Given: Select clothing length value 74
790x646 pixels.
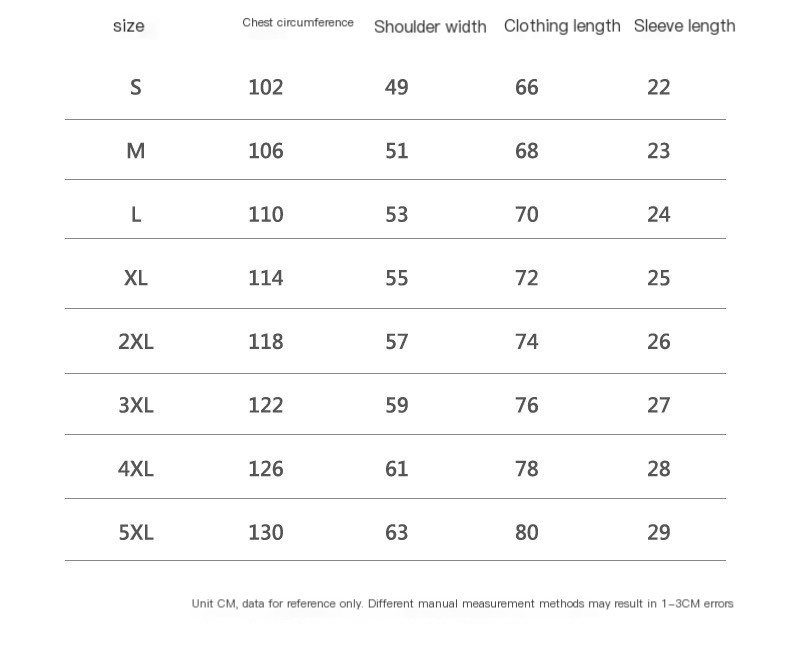Looking at the screenshot, I should tap(526, 341).
